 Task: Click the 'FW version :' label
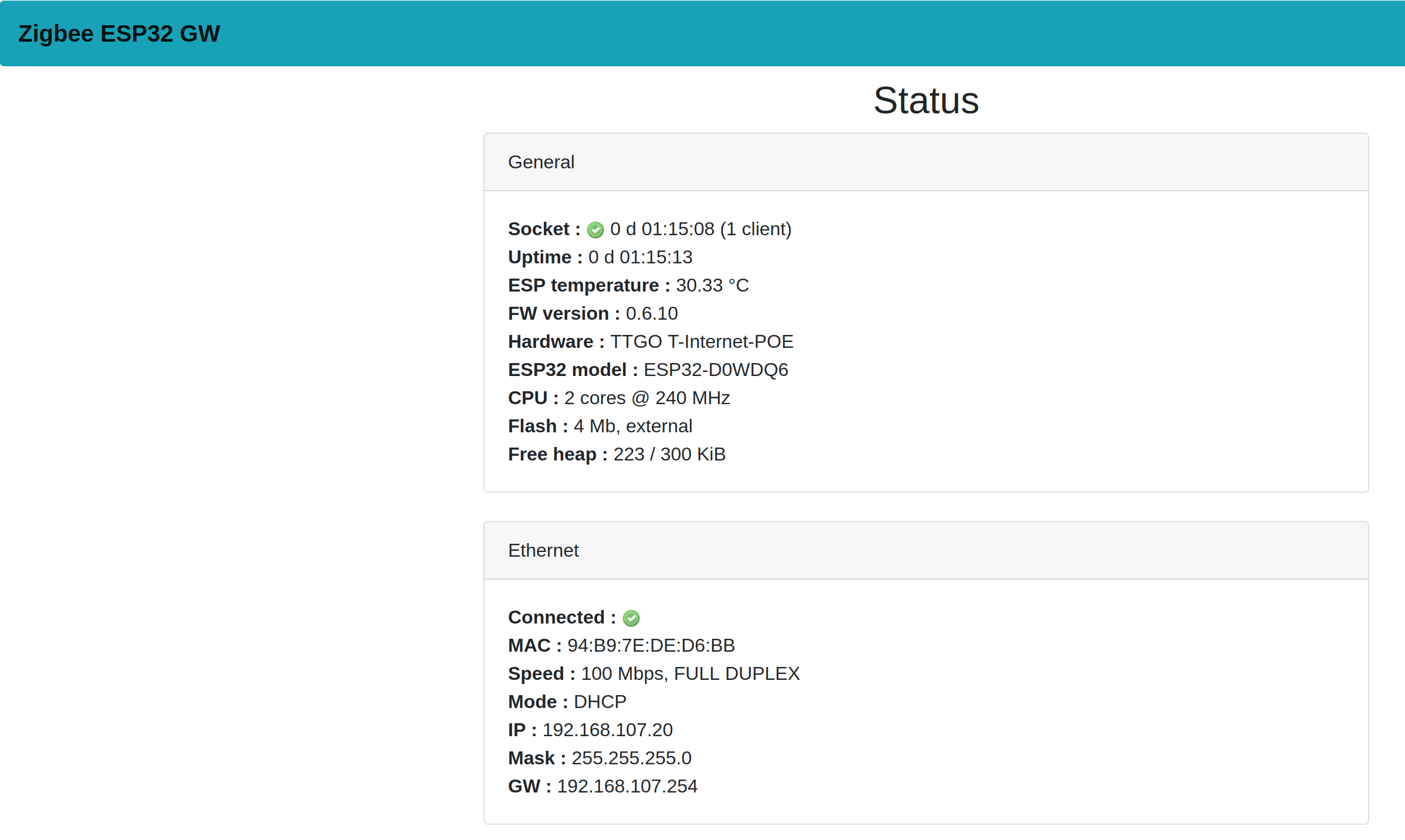pyautogui.click(x=564, y=313)
